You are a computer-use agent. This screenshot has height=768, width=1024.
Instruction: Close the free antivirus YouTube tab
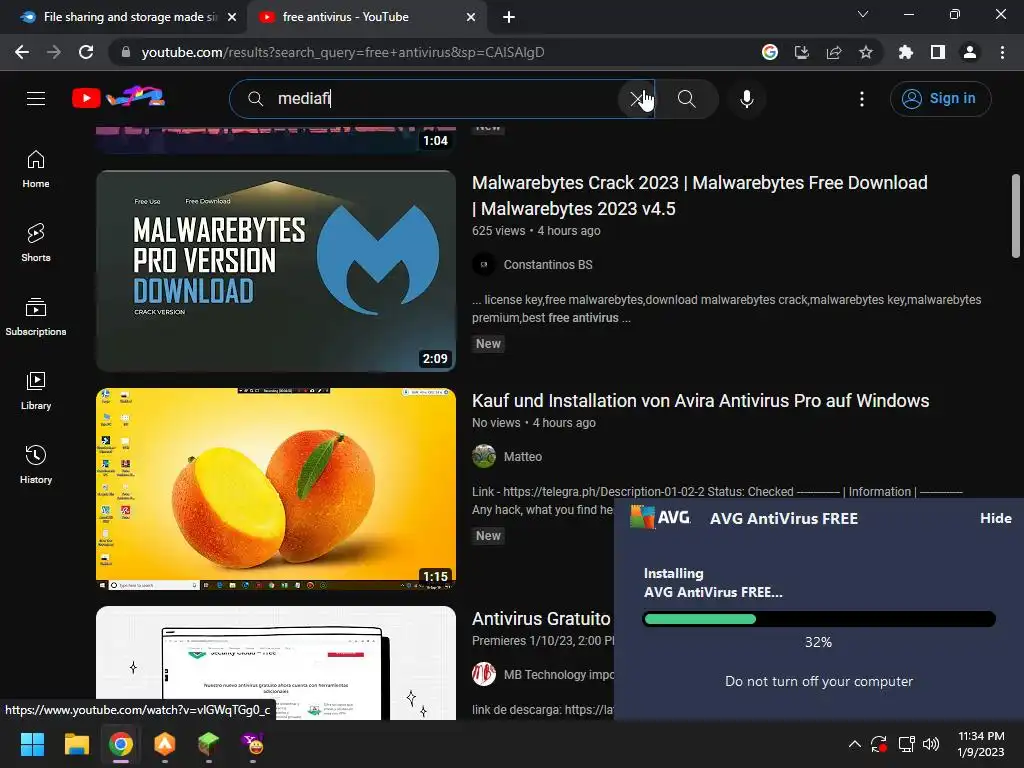coord(471,18)
